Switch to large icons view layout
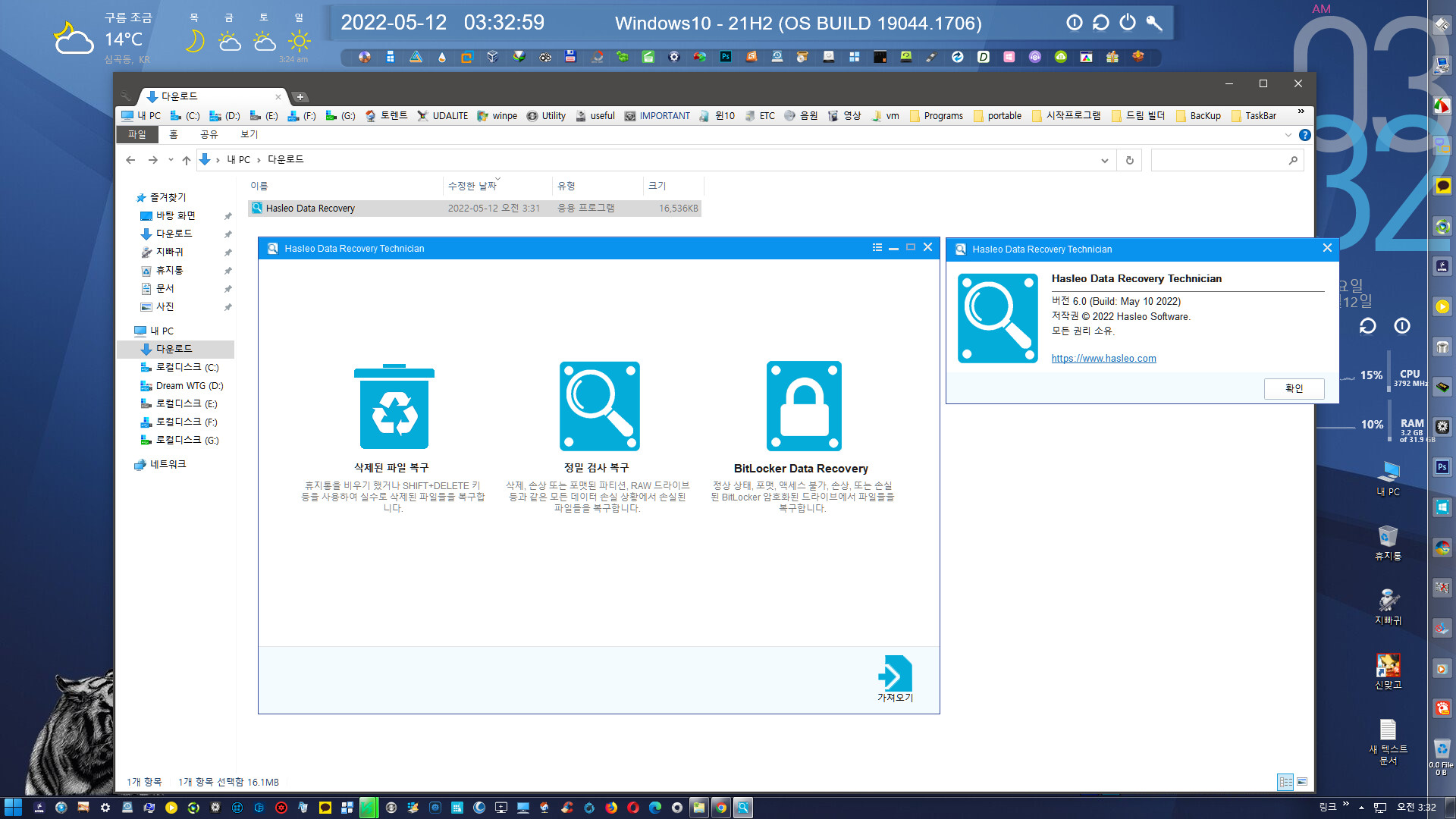The height and width of the screenshot is (819, 1456). [x=1302, y=782]
